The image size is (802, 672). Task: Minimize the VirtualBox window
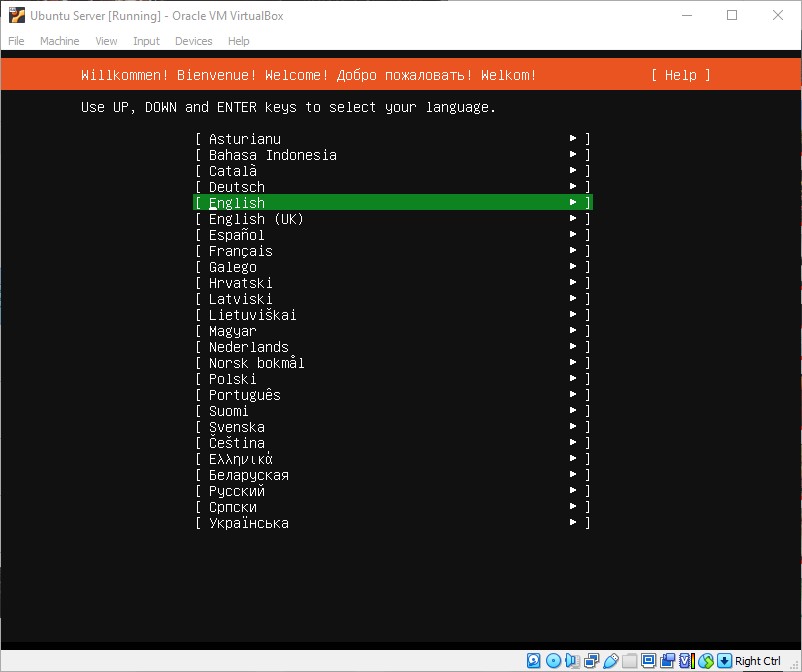(687, 15)
